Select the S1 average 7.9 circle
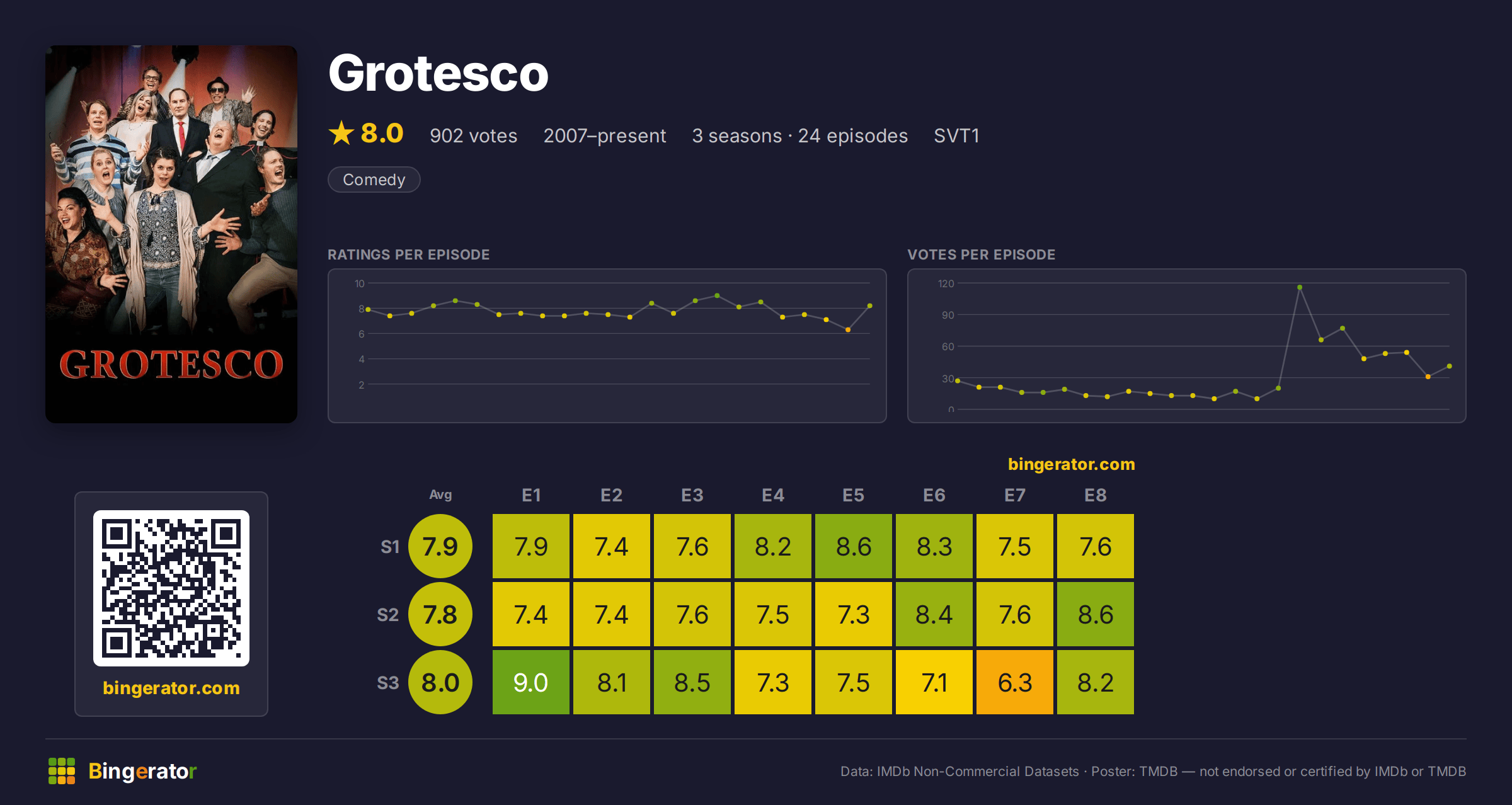Viewport: 1512px width, 805px height. [x=440, y=546]
